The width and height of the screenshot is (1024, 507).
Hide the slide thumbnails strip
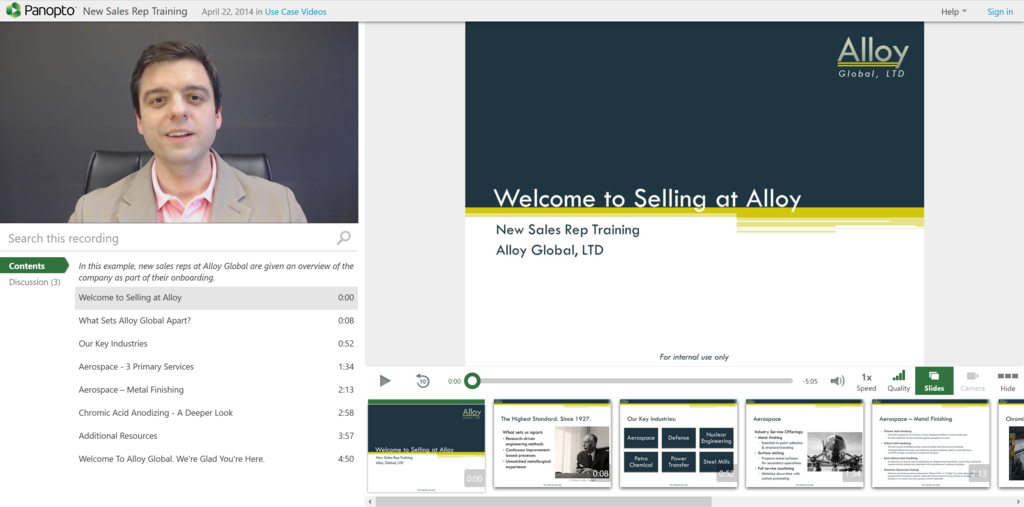1007,381
